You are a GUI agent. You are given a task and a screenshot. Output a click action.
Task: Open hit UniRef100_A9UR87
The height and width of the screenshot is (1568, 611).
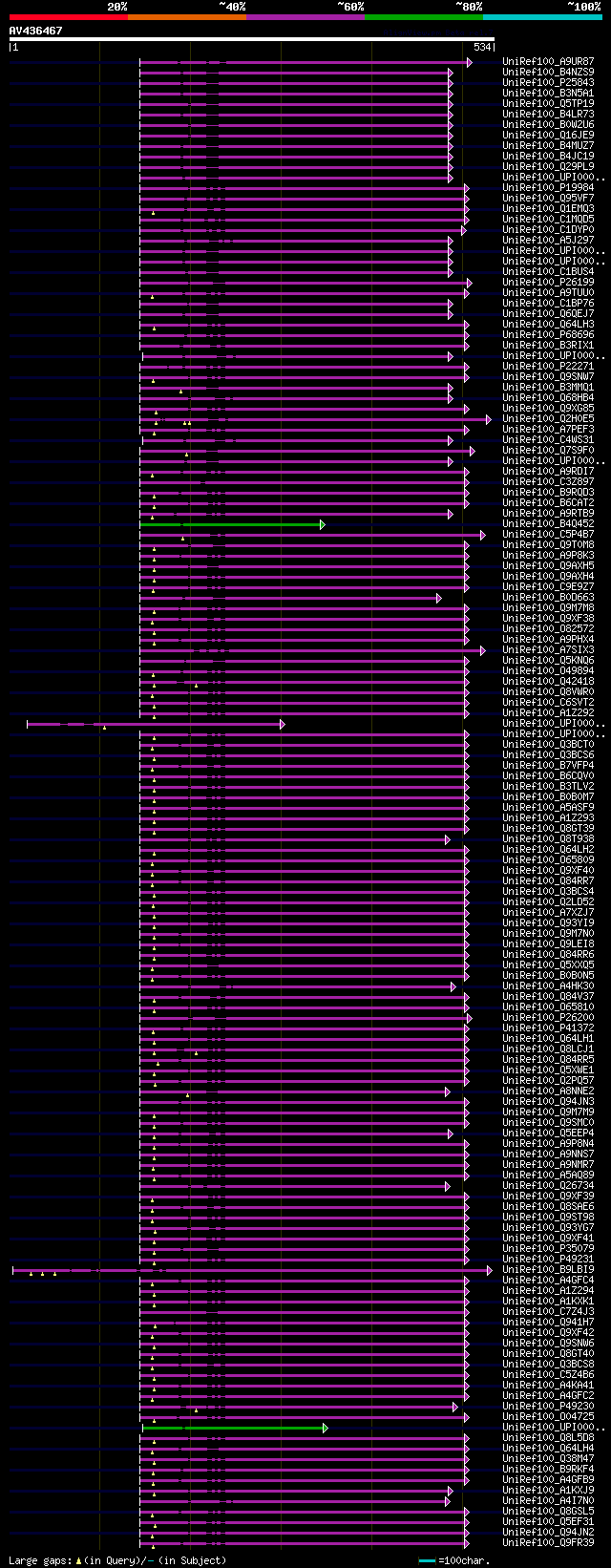pyautogui.click(x=548, y=62)
